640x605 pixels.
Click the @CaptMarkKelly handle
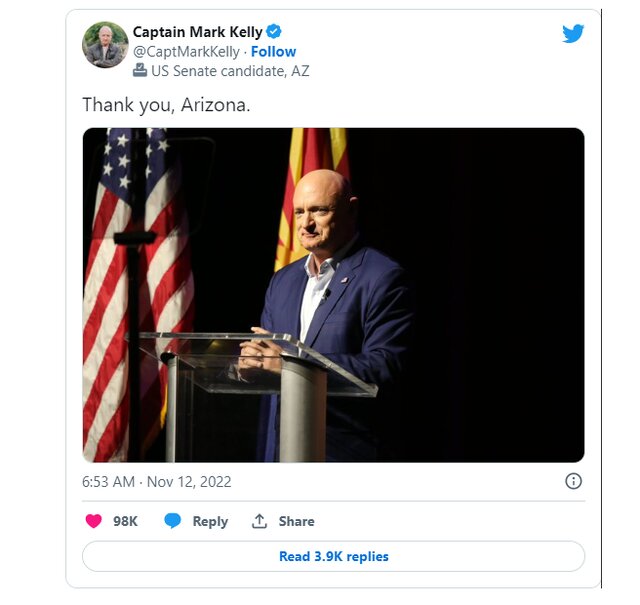click(186, 52)
